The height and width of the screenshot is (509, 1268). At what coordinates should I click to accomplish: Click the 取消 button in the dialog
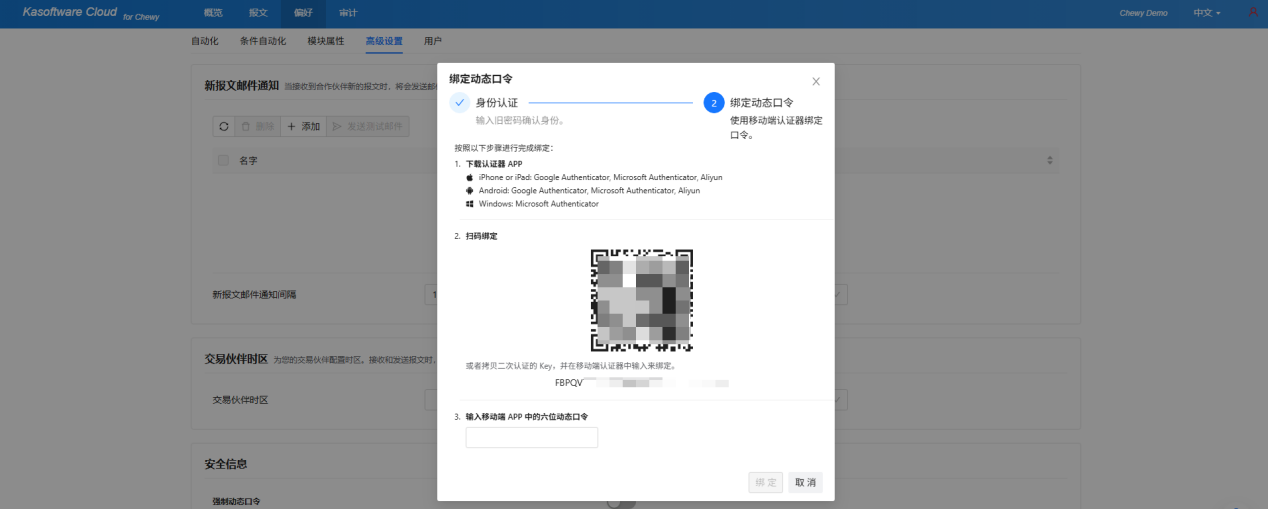click(x=805, y=482)
